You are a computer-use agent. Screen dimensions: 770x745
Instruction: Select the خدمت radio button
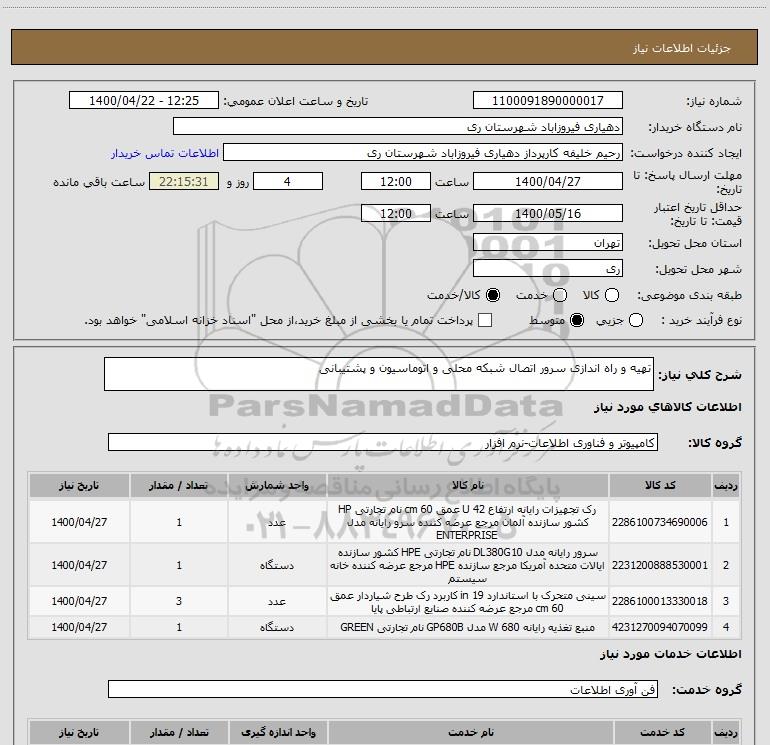point(560,295)
